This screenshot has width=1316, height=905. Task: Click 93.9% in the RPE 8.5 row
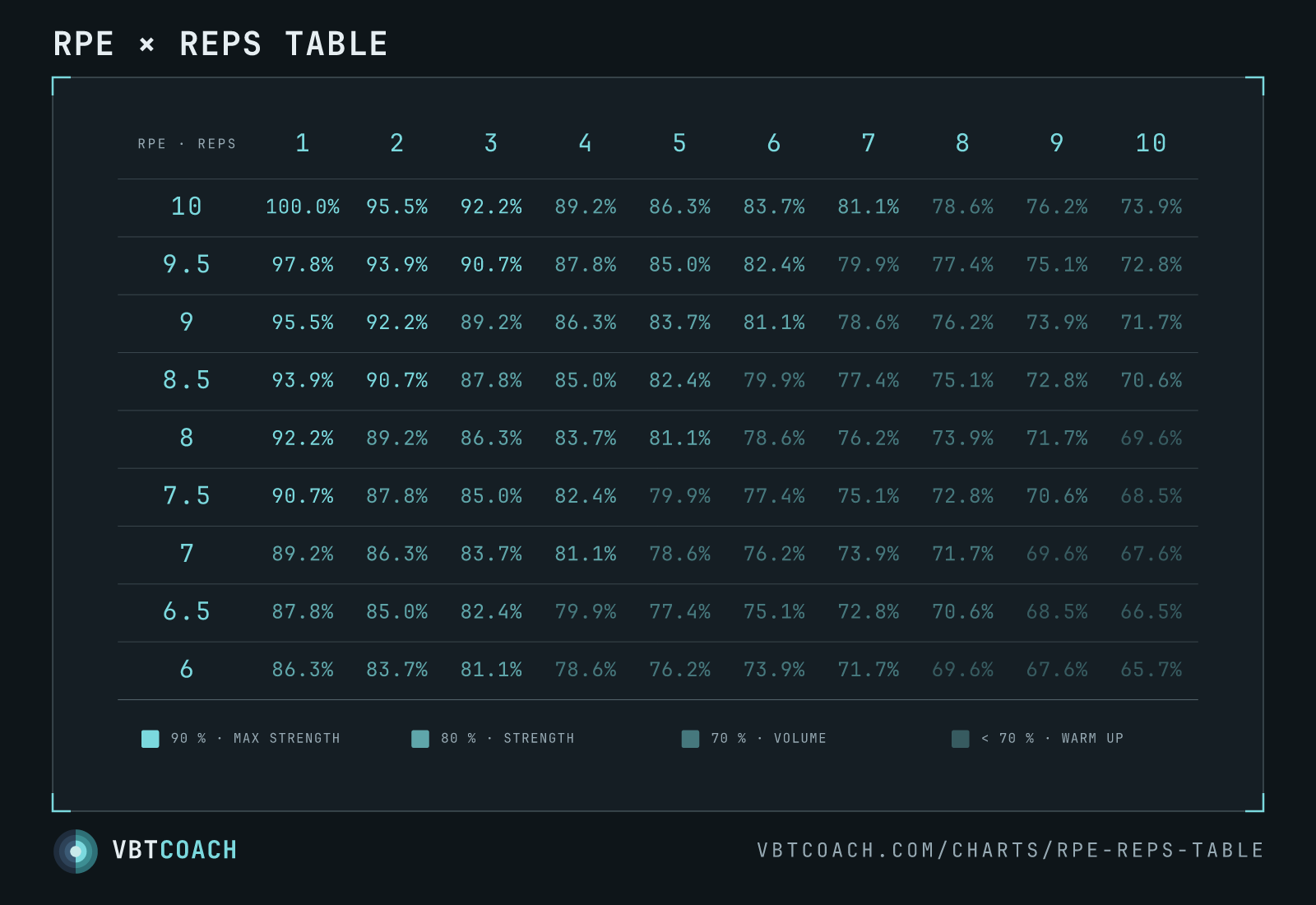pos(303,380)
